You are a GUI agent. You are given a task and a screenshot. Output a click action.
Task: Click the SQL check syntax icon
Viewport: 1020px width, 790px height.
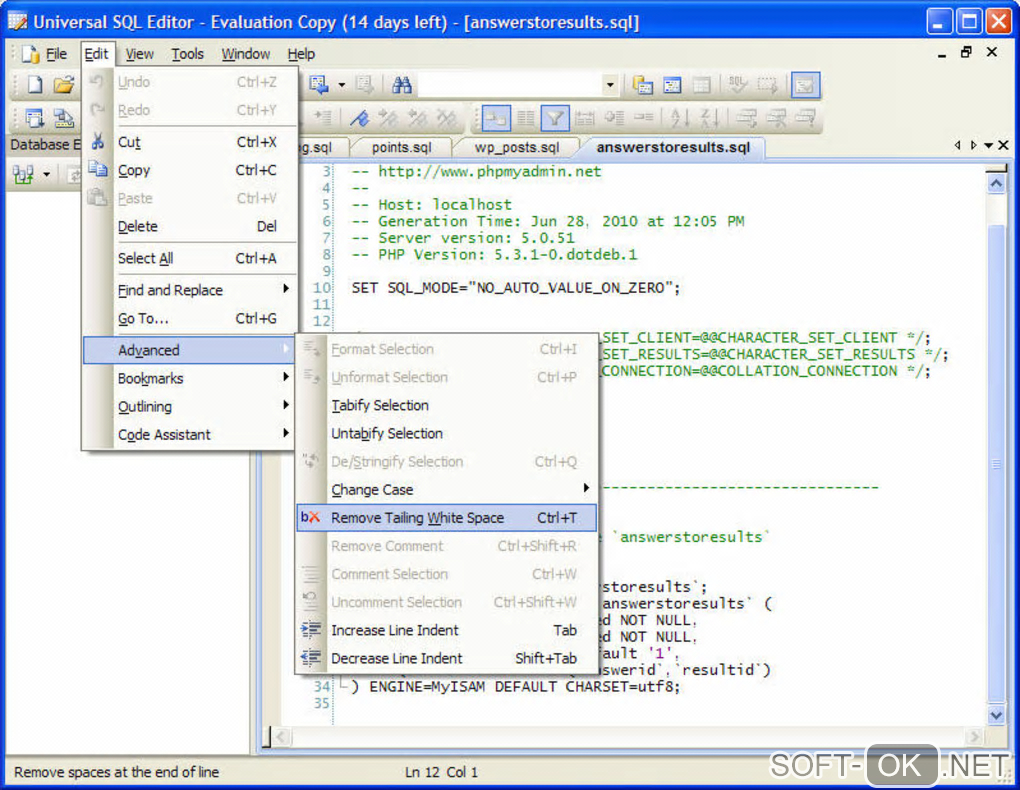click(737, 85)
